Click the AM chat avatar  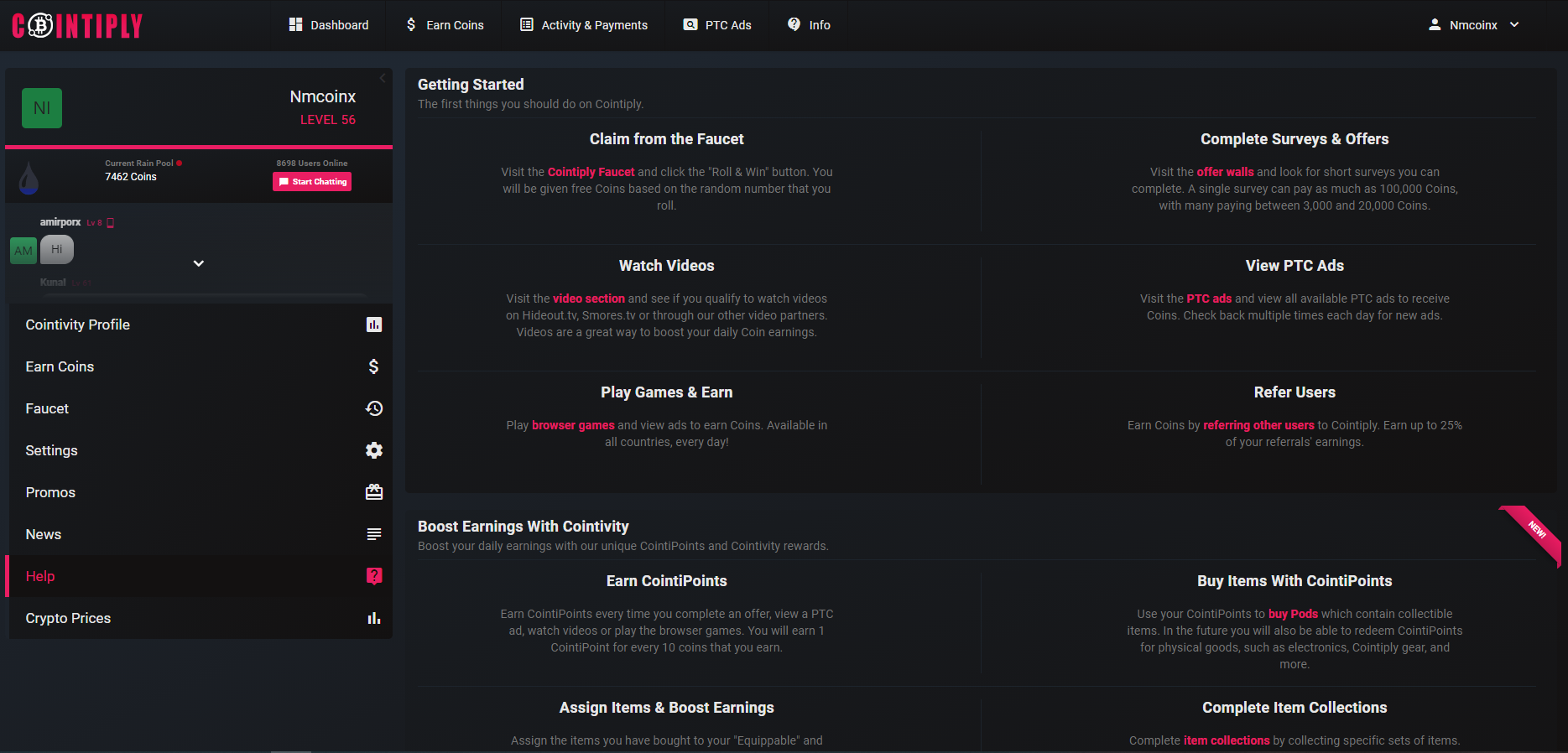23,250
